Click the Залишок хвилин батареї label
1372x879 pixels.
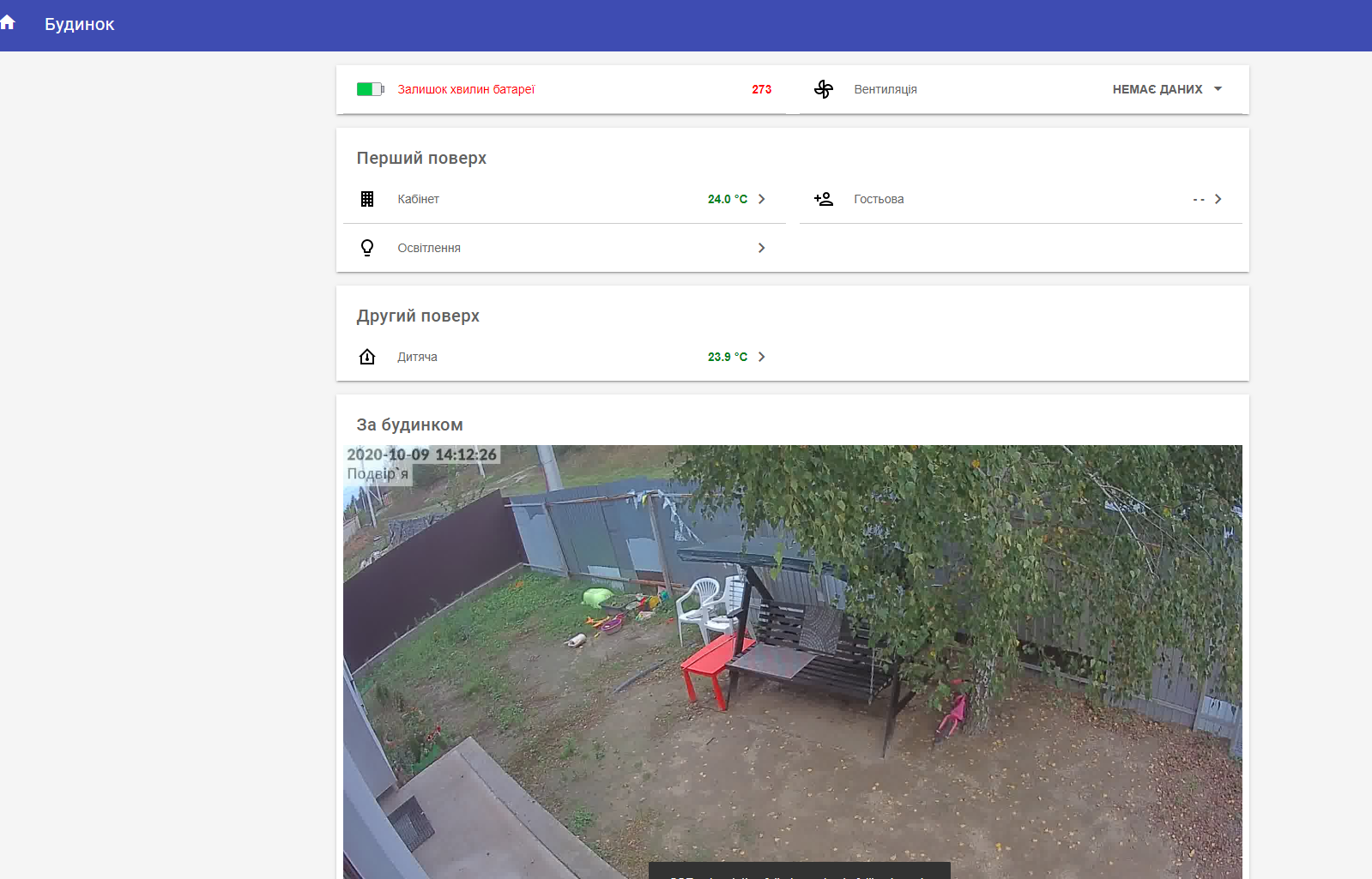pos(466,89)
